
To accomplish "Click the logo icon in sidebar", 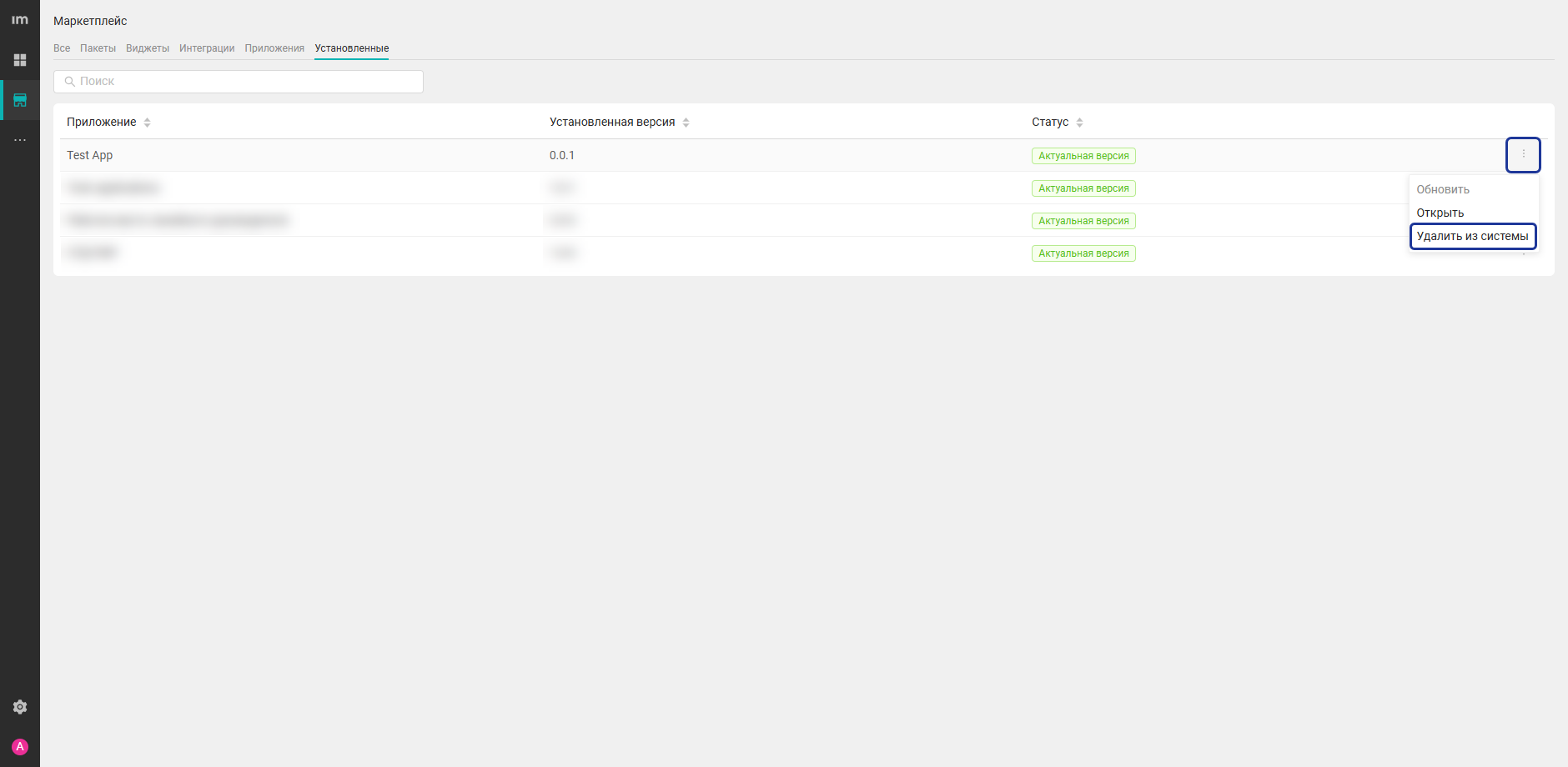I will click(x=20, y=20).
